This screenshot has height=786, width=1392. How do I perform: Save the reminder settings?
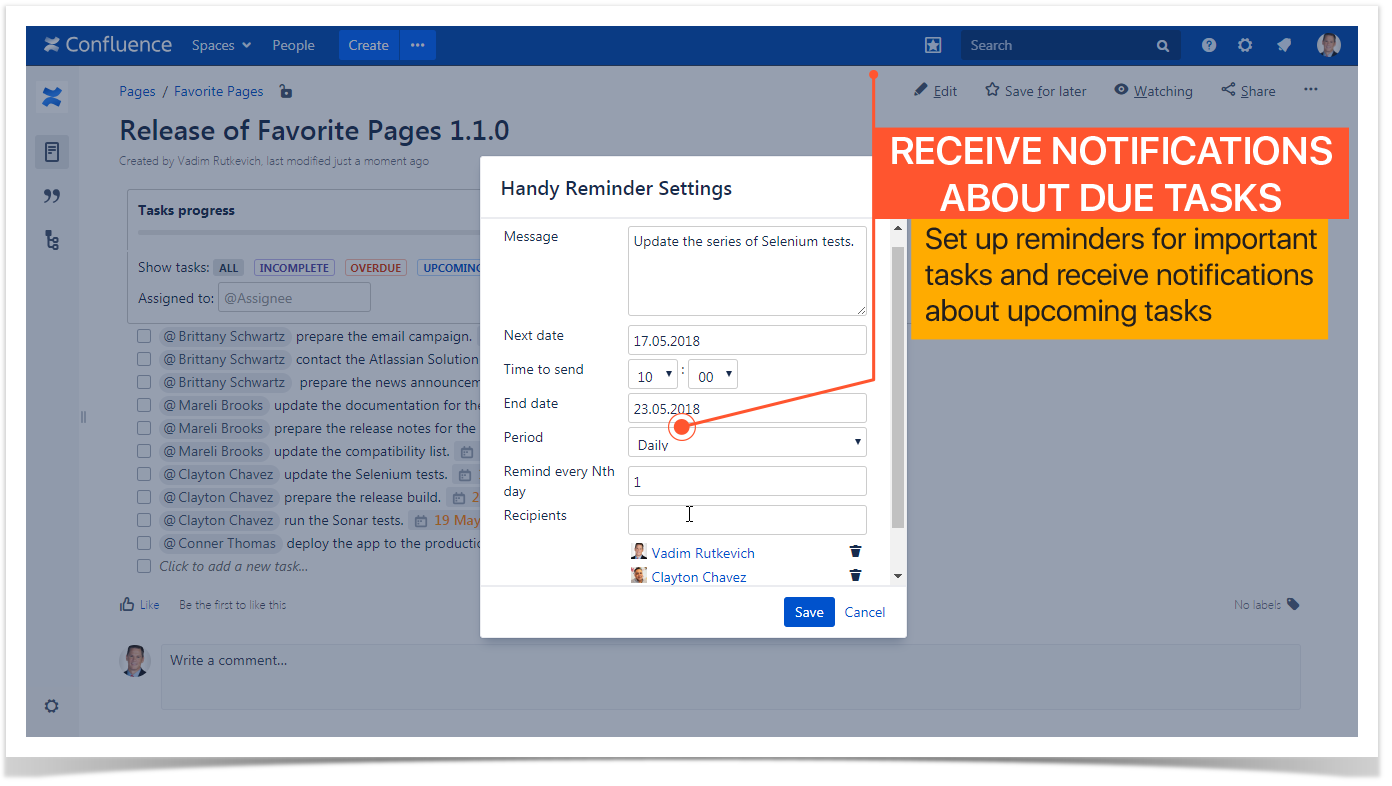coord(809,612)
